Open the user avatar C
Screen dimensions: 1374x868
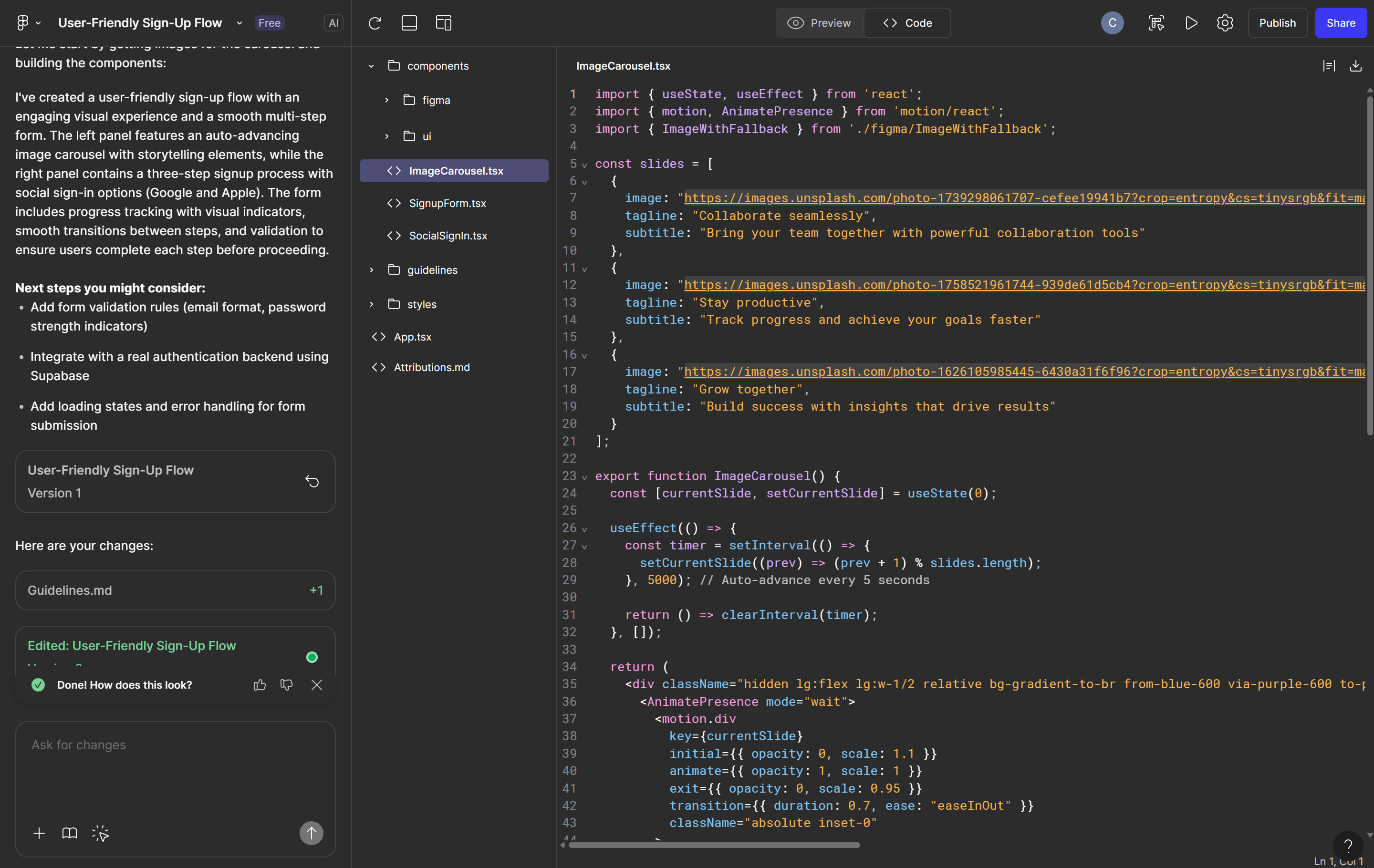point(1112,23)
